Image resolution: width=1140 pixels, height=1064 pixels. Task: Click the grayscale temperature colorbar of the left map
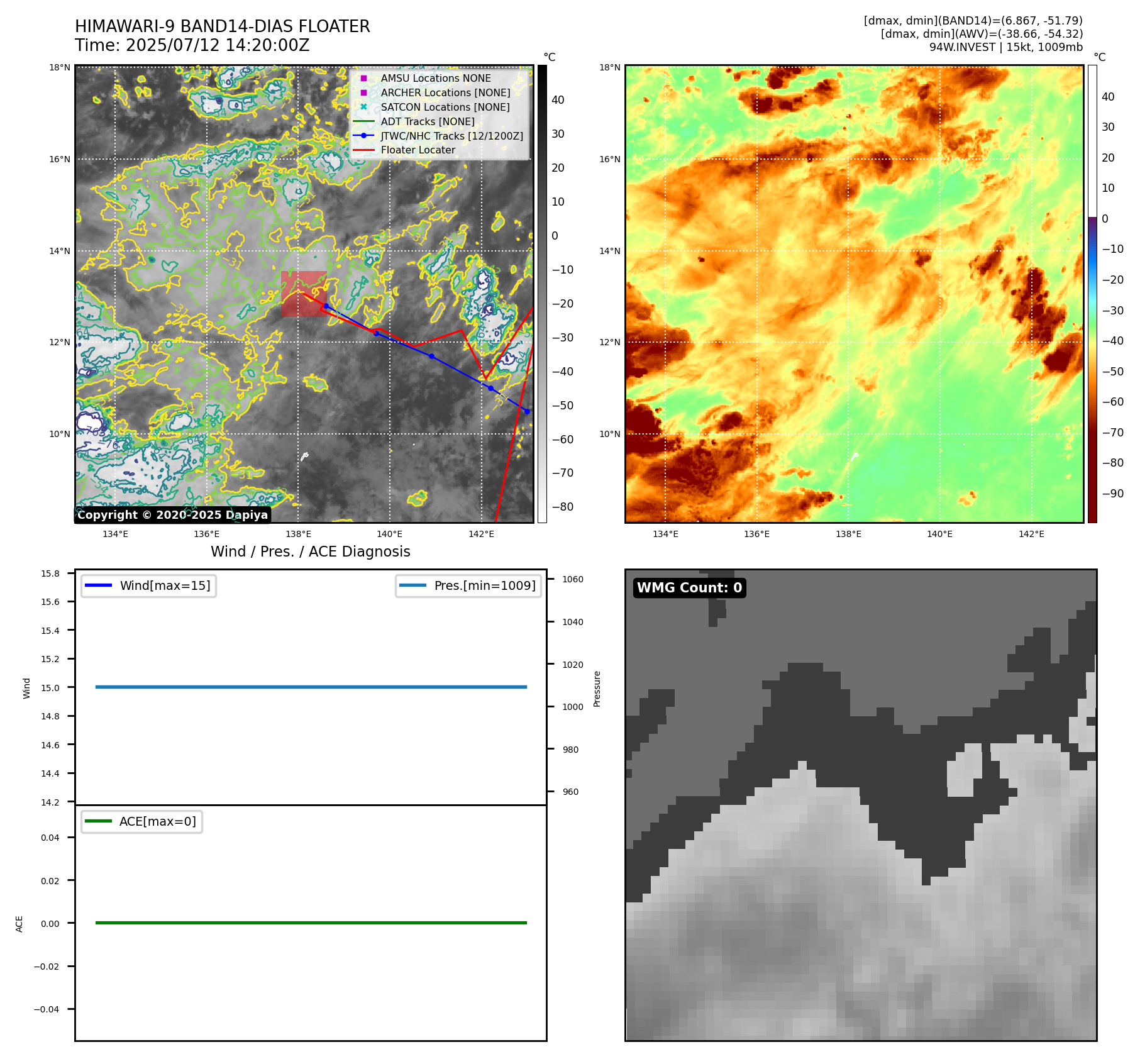(x=542, y=294)
